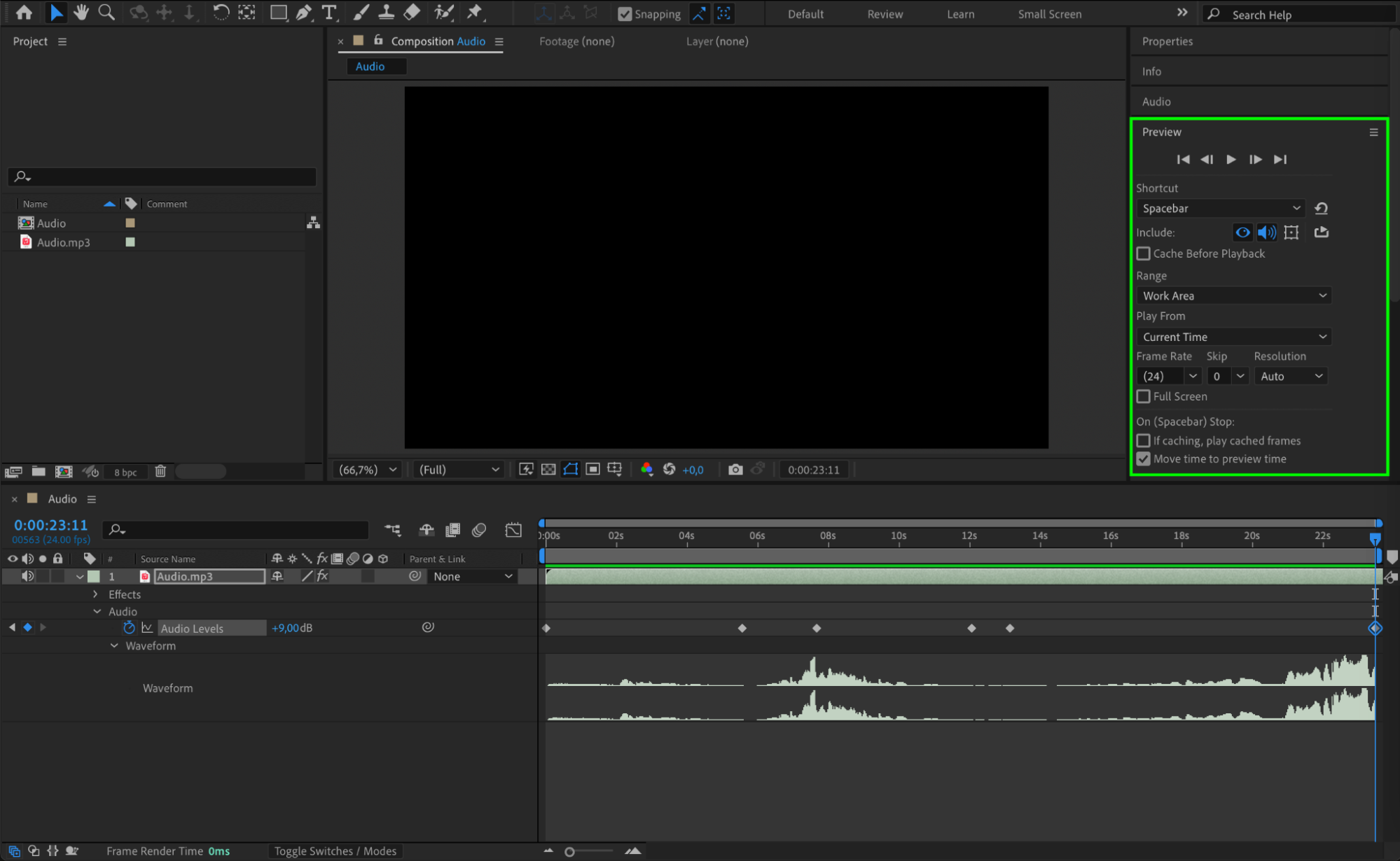Check the Full Screen option
The height and width of the screenshot is (861, 1400).
coord(1144,396)
